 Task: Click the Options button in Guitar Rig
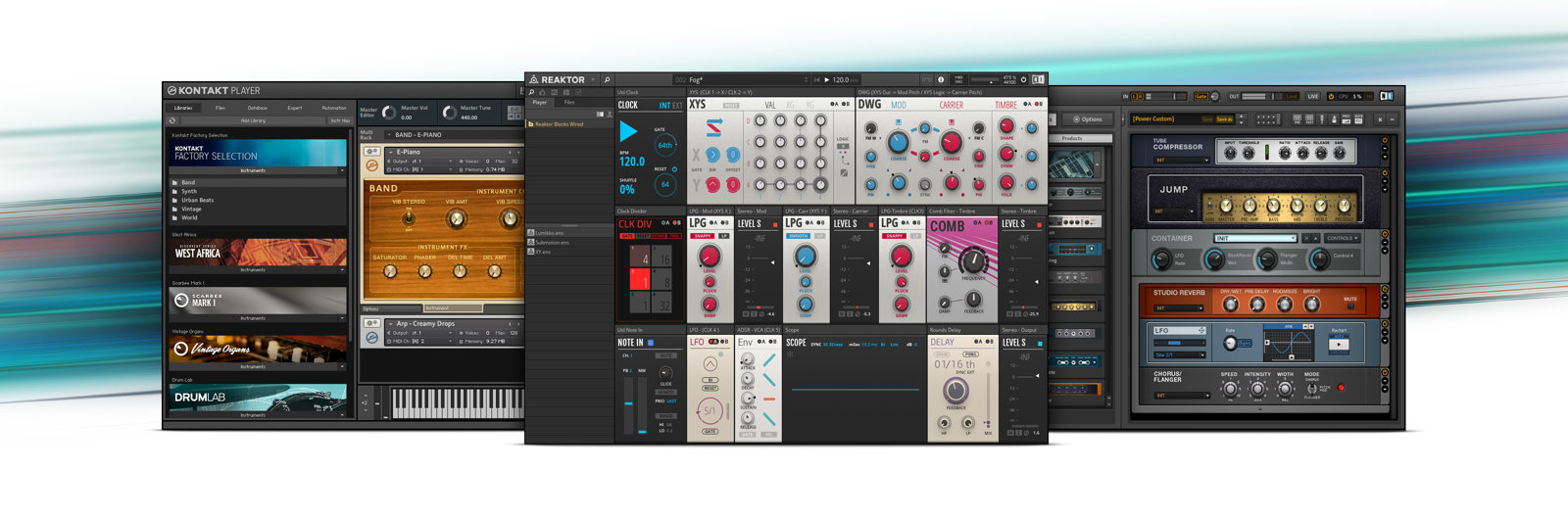[1087, 118]
